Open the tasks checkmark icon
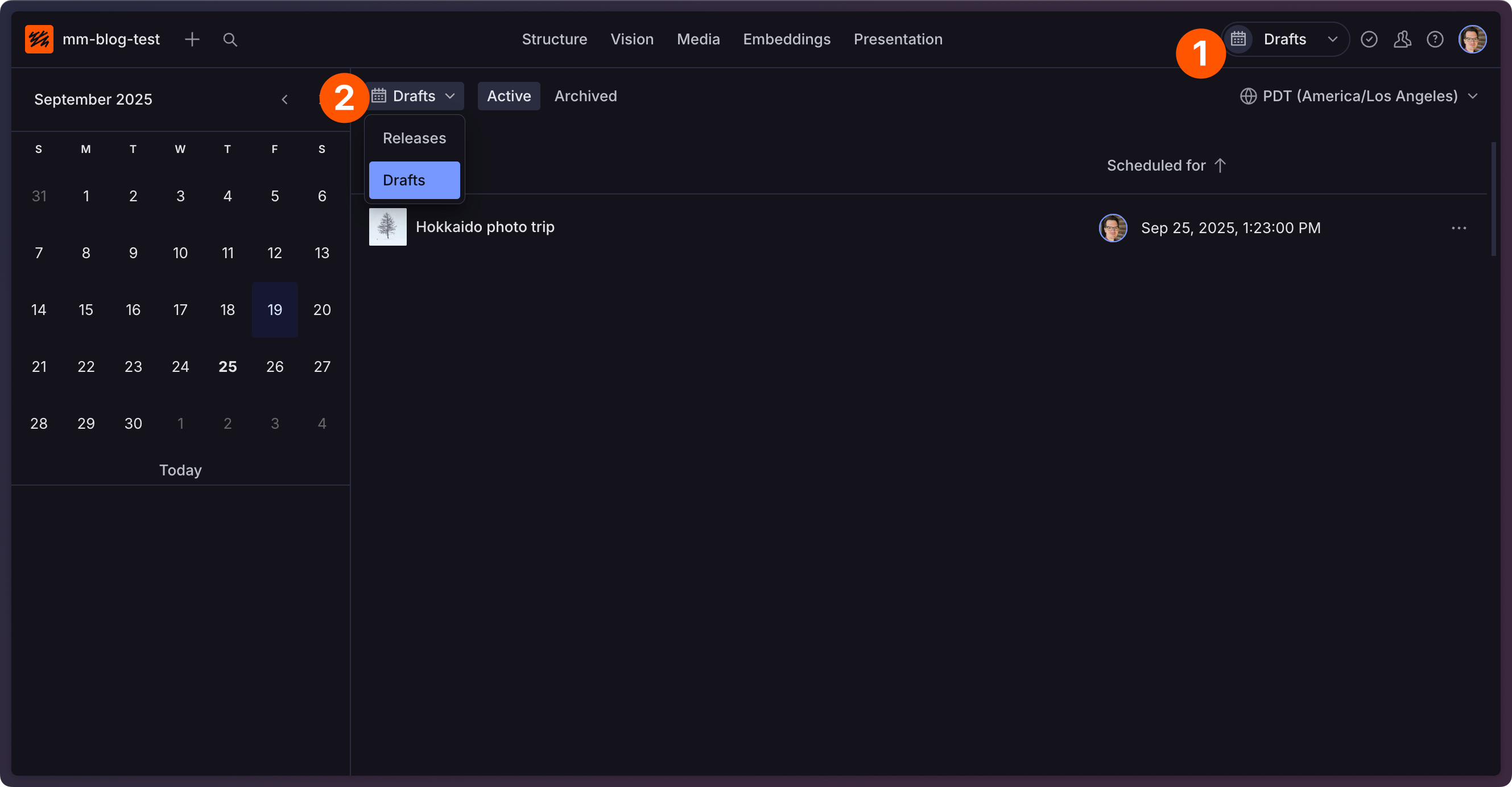 click(x=1369, y=39)
